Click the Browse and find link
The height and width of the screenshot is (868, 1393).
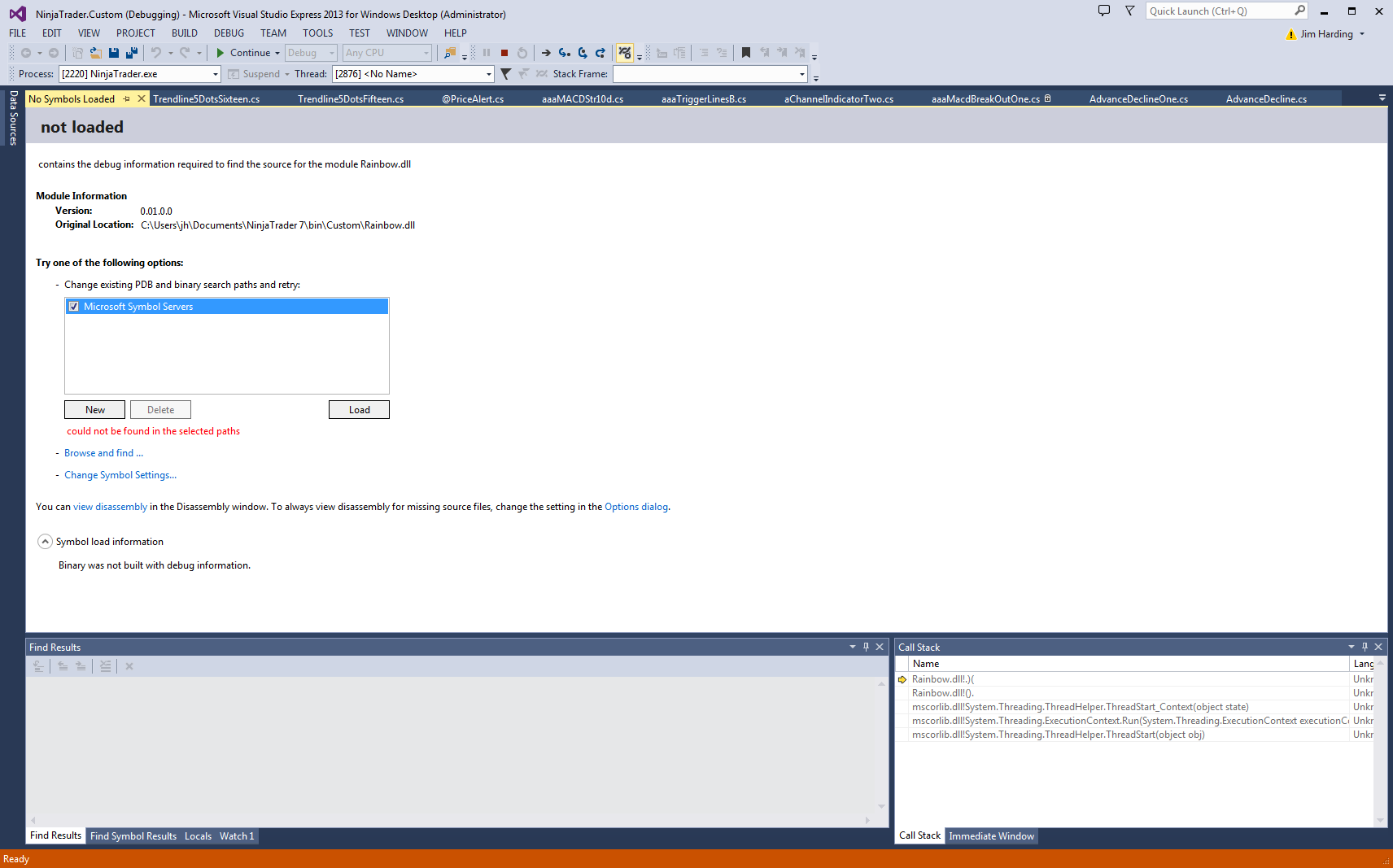103,453
